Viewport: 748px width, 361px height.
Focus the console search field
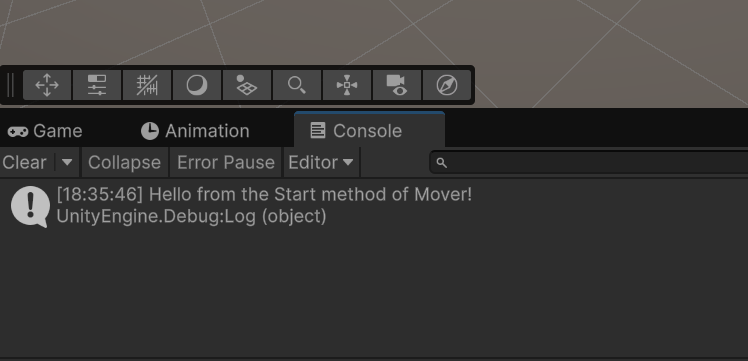click(589, 163)
